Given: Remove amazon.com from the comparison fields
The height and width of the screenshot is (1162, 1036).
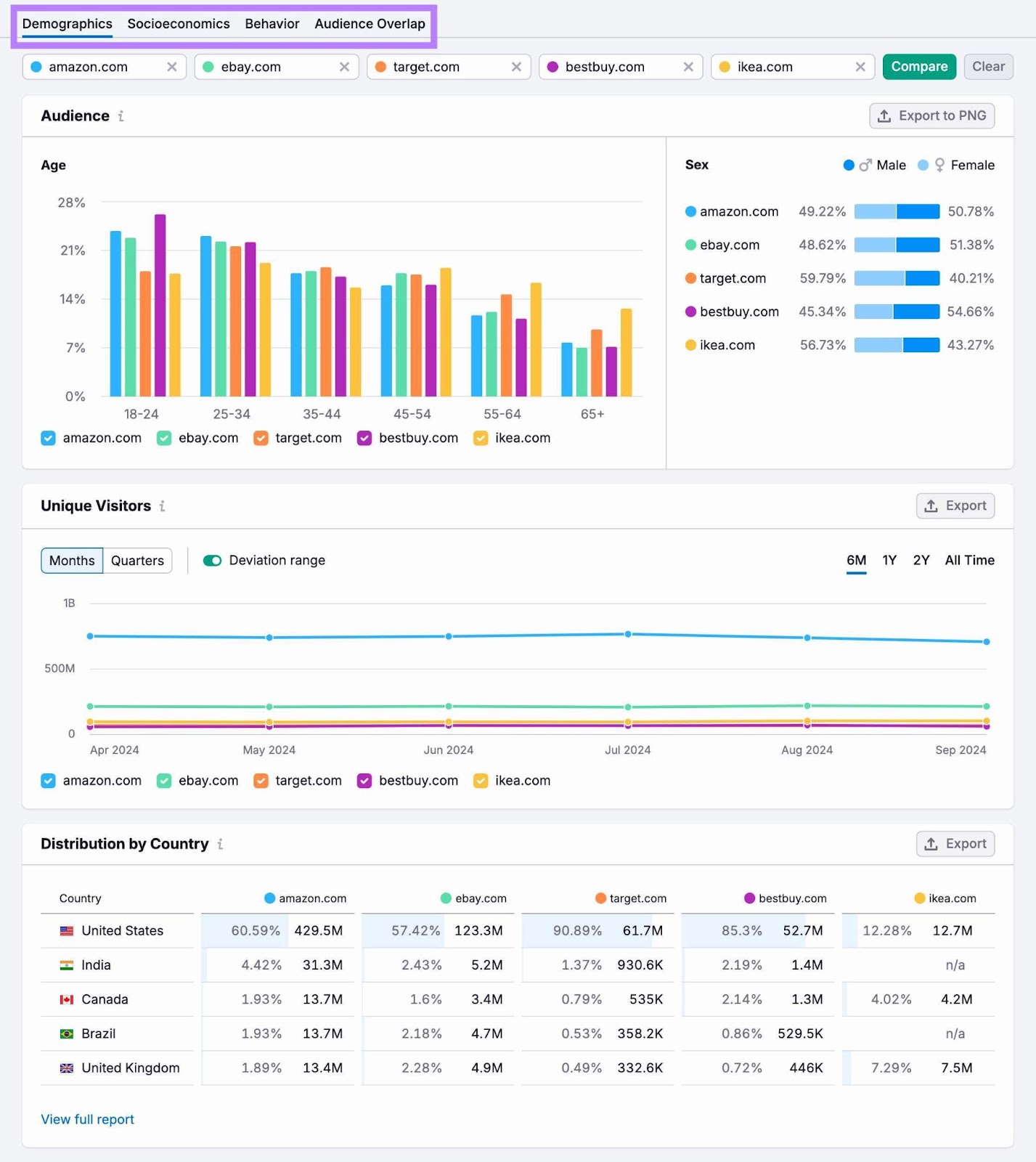Looking at the screenshot, I should [172, 67].
